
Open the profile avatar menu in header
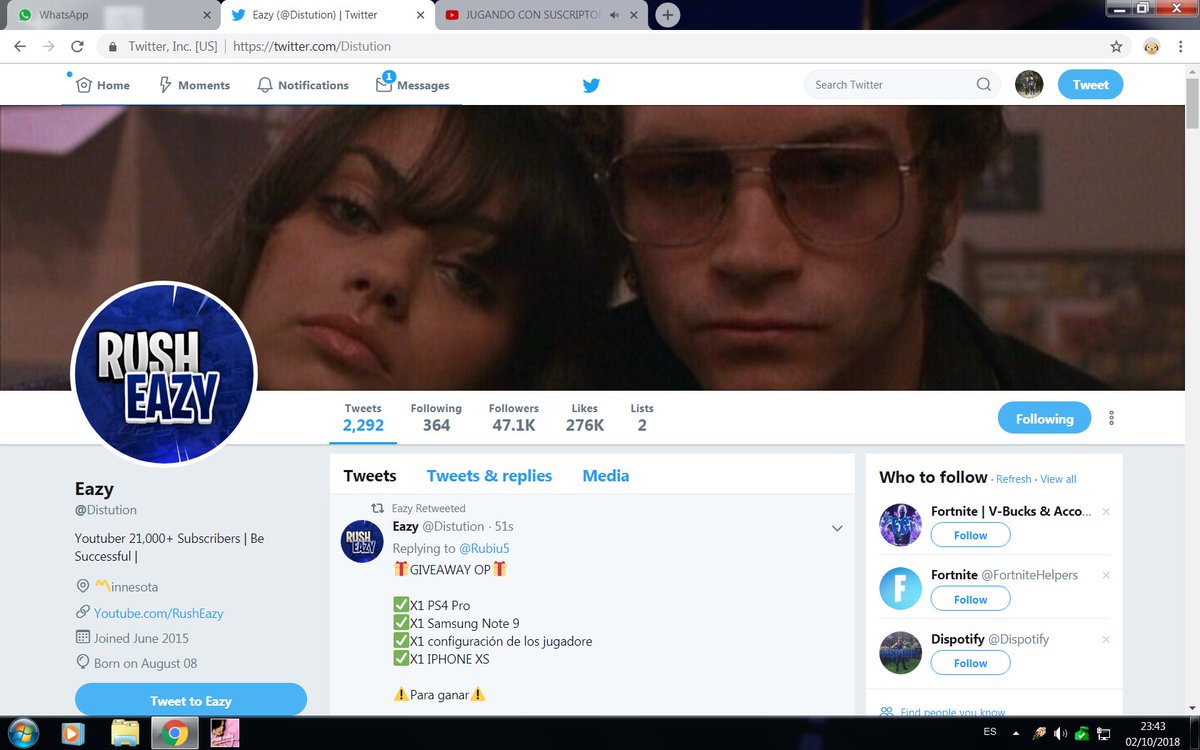pyautogui.click(x=1029, y=84)
